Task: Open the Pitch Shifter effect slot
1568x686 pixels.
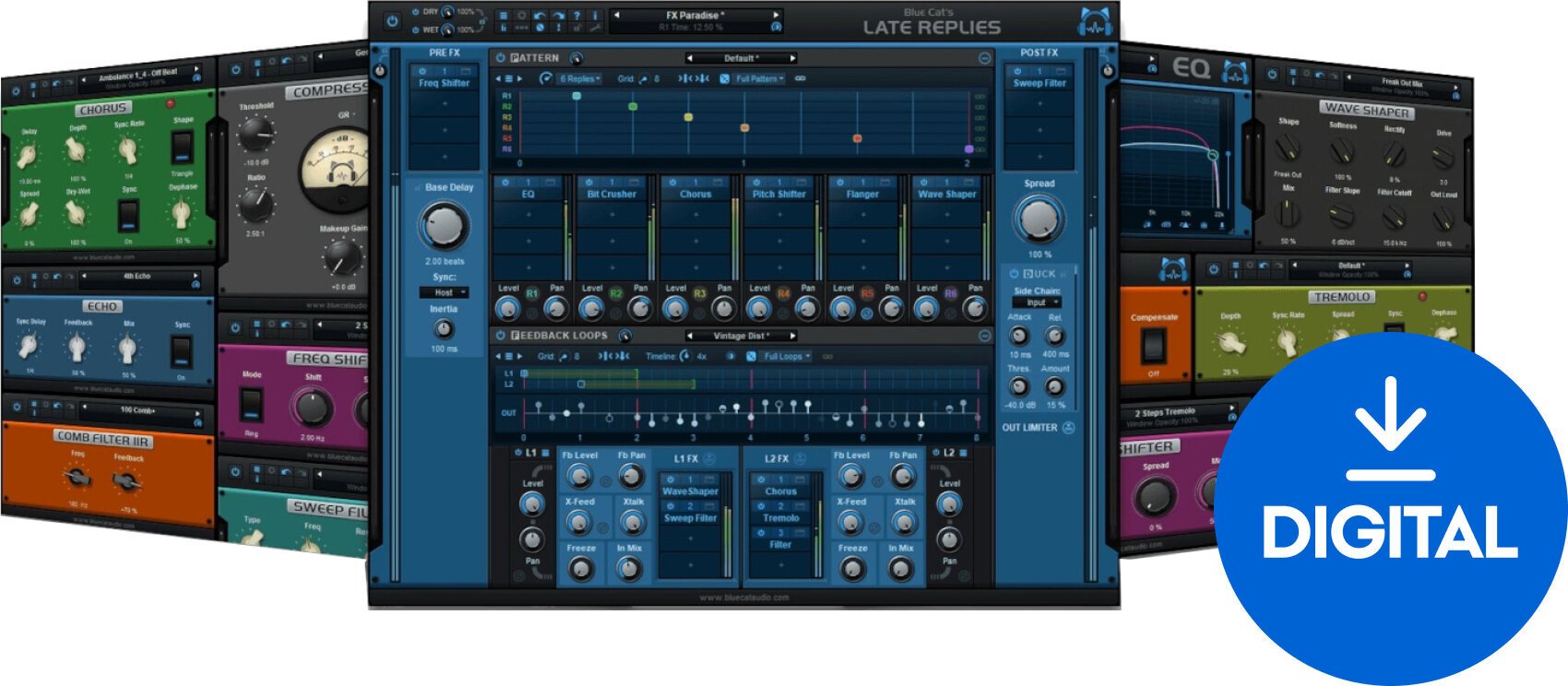Action: click(x=779, y=195)
